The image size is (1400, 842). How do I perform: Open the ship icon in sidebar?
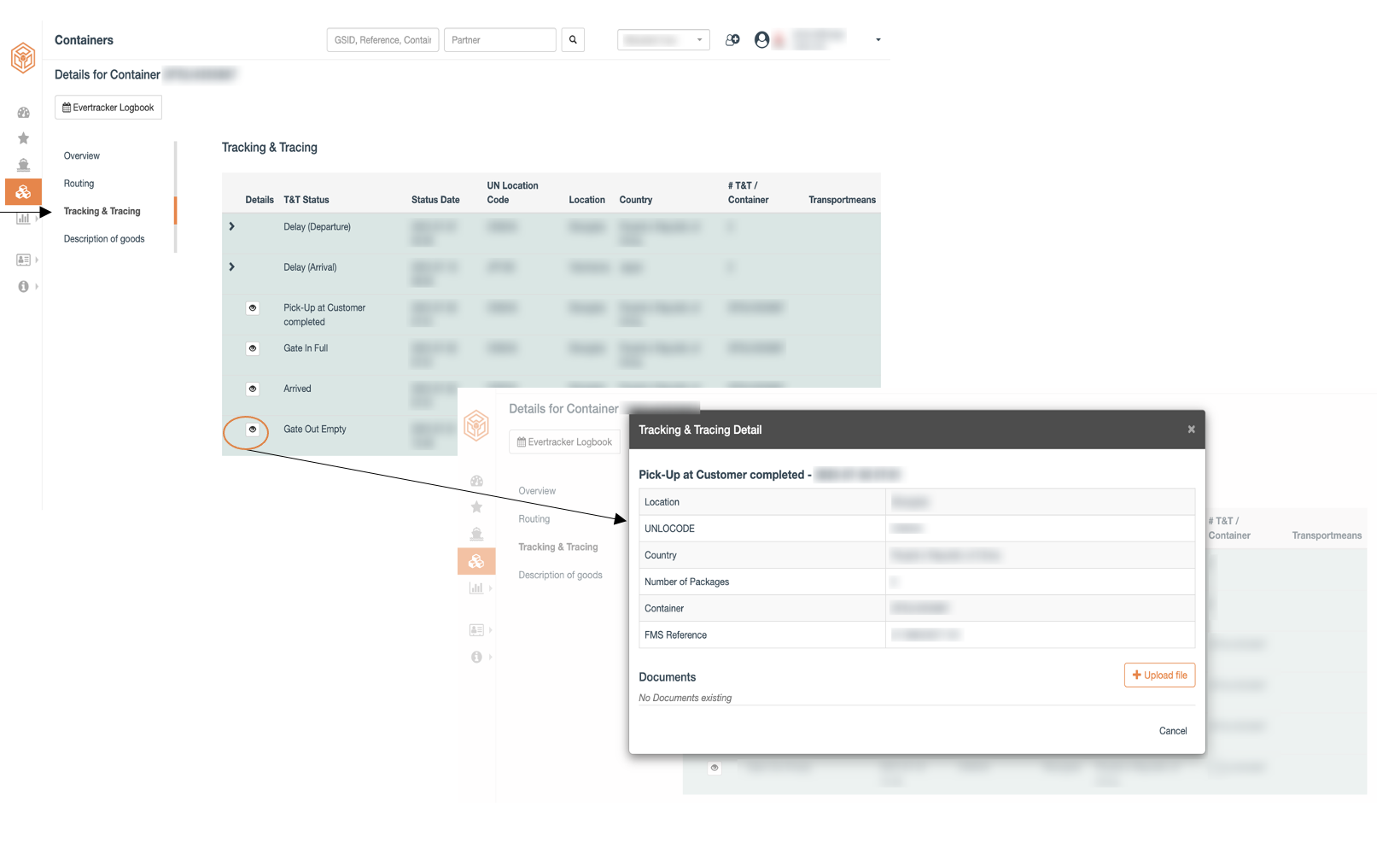pyautogui.click(x=23, y=165)
